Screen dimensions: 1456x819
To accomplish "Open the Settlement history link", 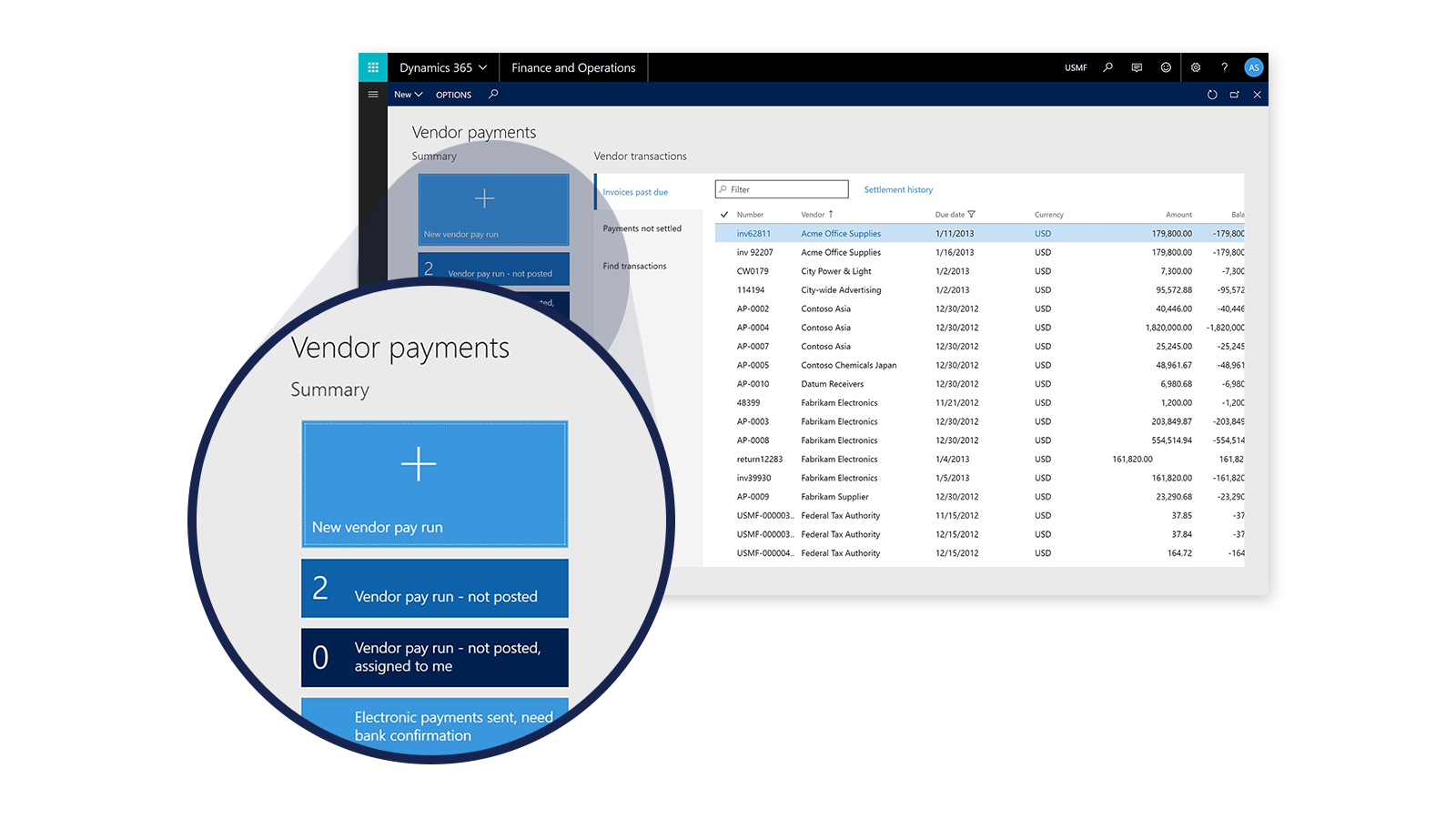I will [x=898, y=189].
